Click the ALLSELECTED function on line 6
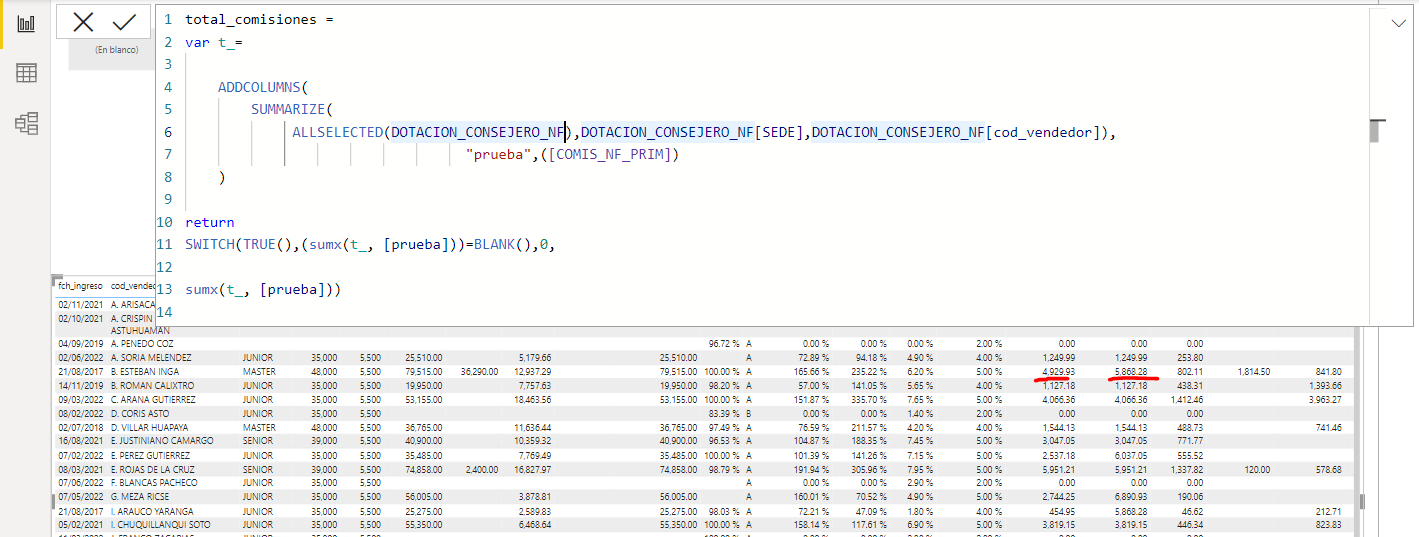The width and height of the screenshot is (1419, 537). click(337, 132)
